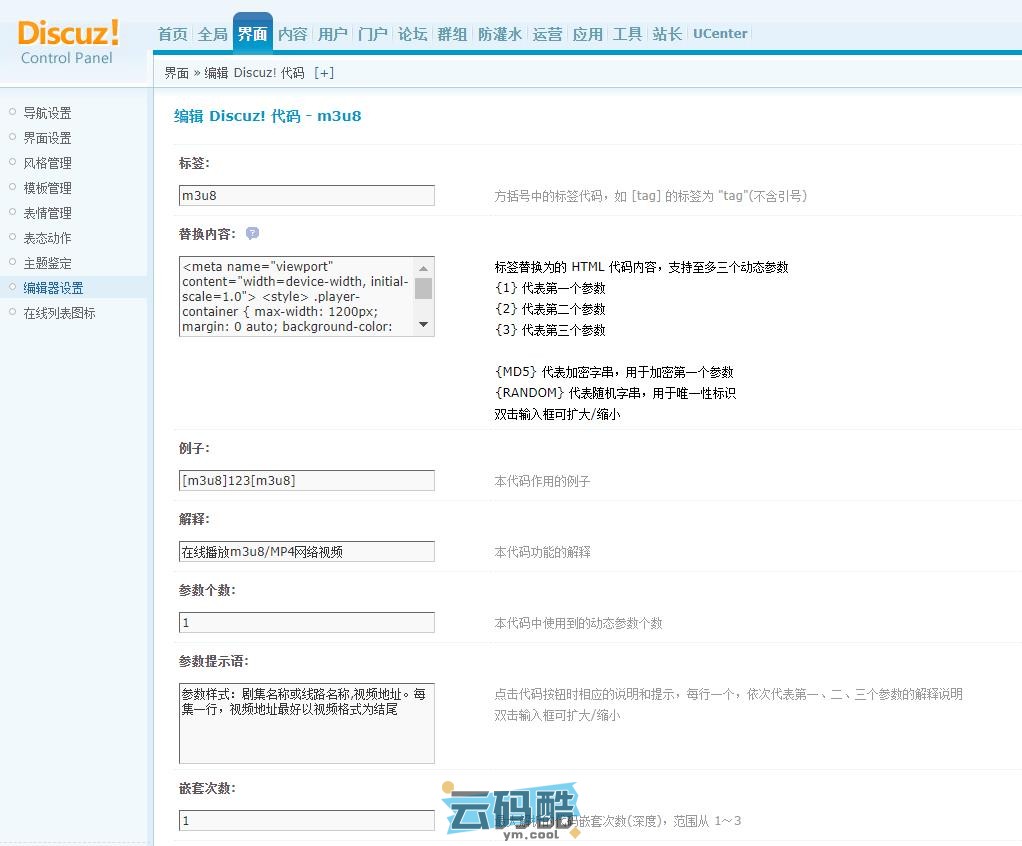Viewport: 1022px width, 846px height.
Task: Open 风格管理 in the left sidebar
Action: (x=47, y=163)
